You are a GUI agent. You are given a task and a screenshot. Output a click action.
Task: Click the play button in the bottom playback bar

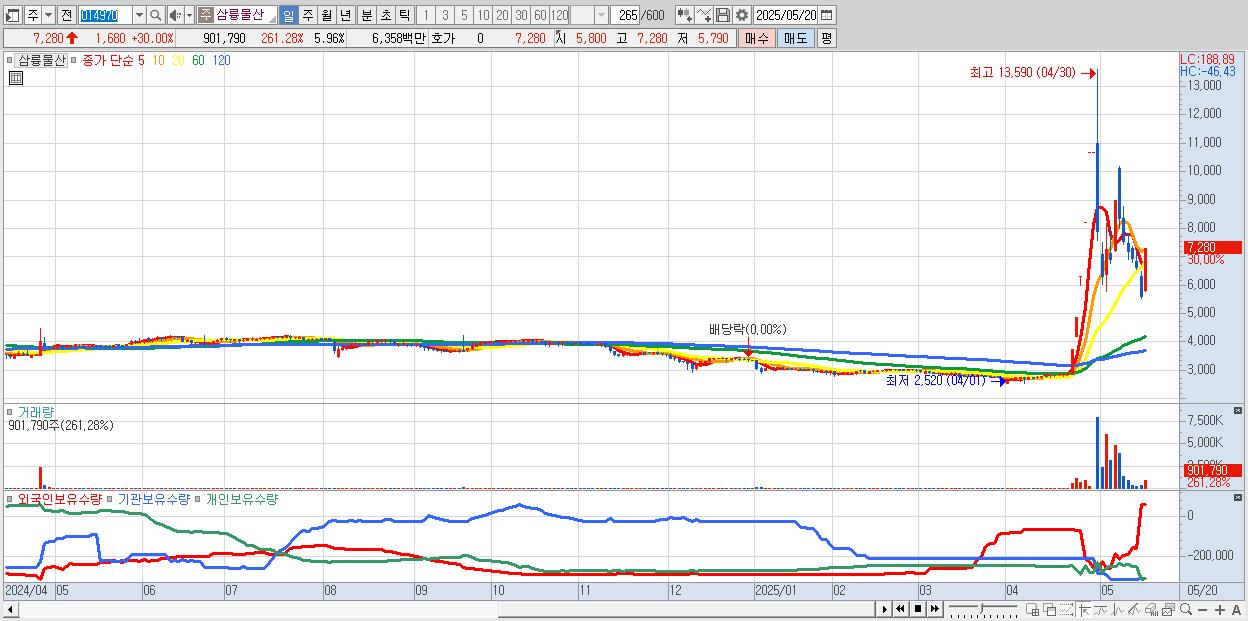point(884,609)
